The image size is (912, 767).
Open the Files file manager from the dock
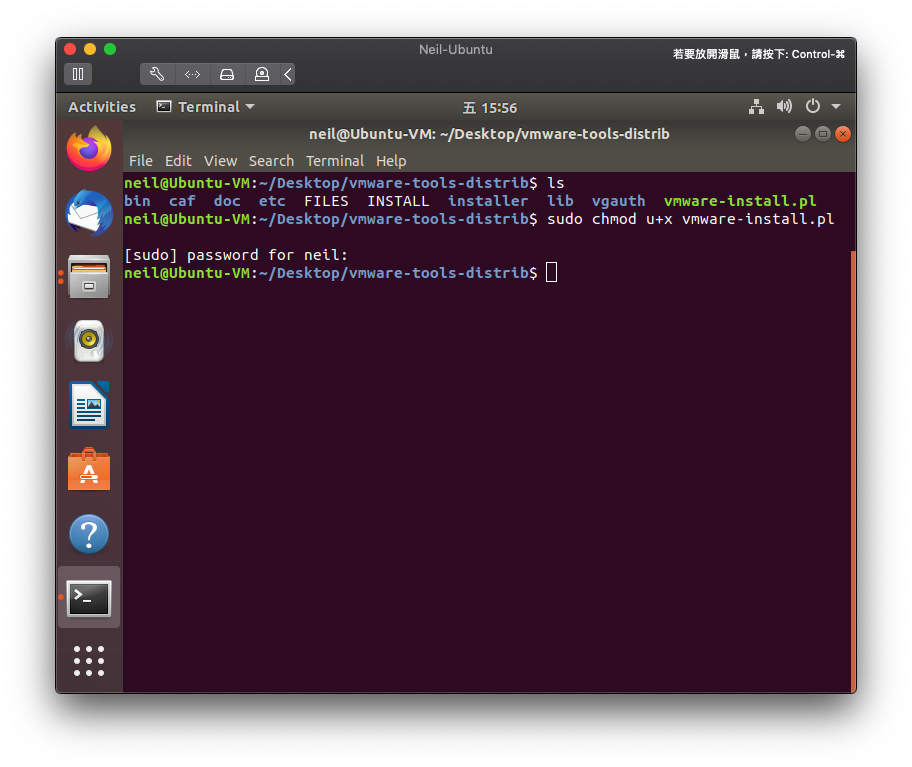coord(89,277)
